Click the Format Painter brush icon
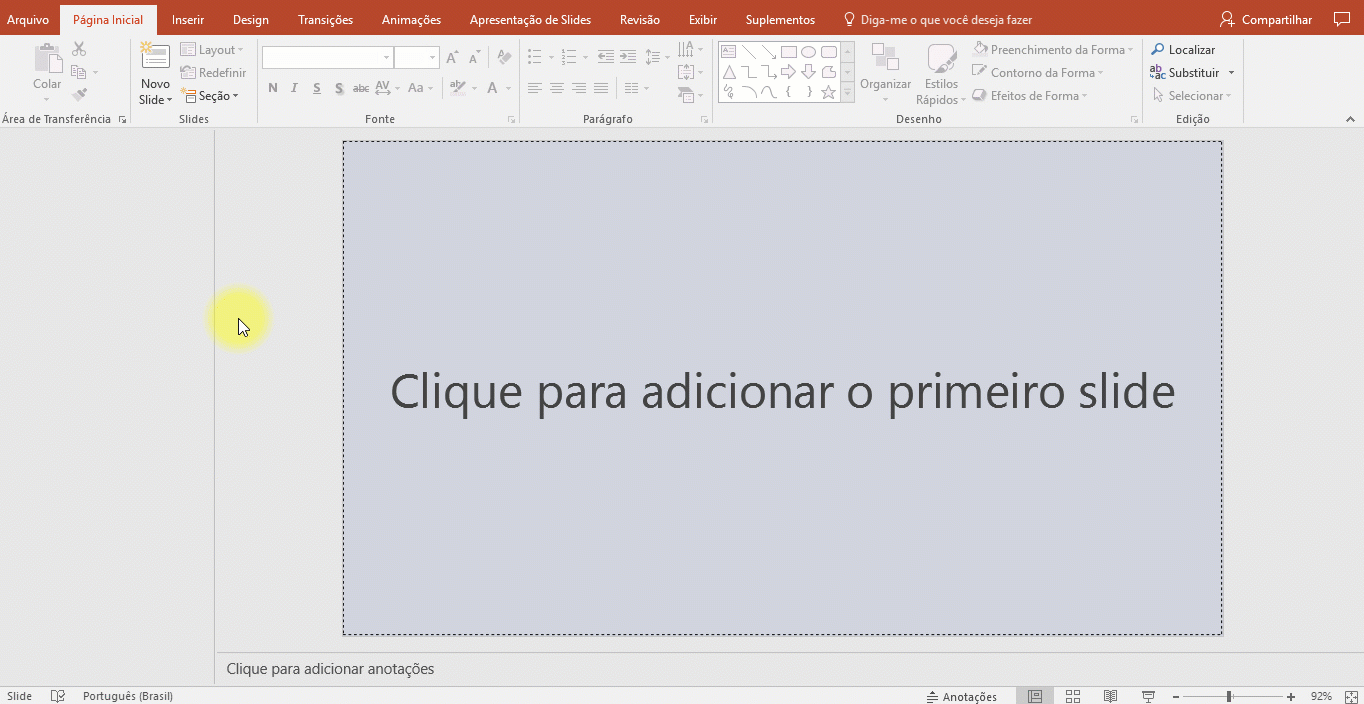This screenshot has height=704, width=1364. pos(79,95)
